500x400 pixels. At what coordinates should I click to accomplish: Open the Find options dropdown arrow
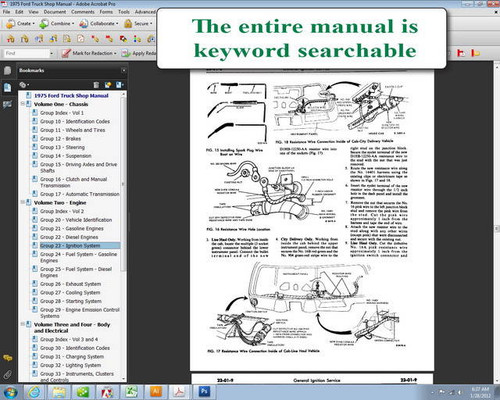pos(51,53)
